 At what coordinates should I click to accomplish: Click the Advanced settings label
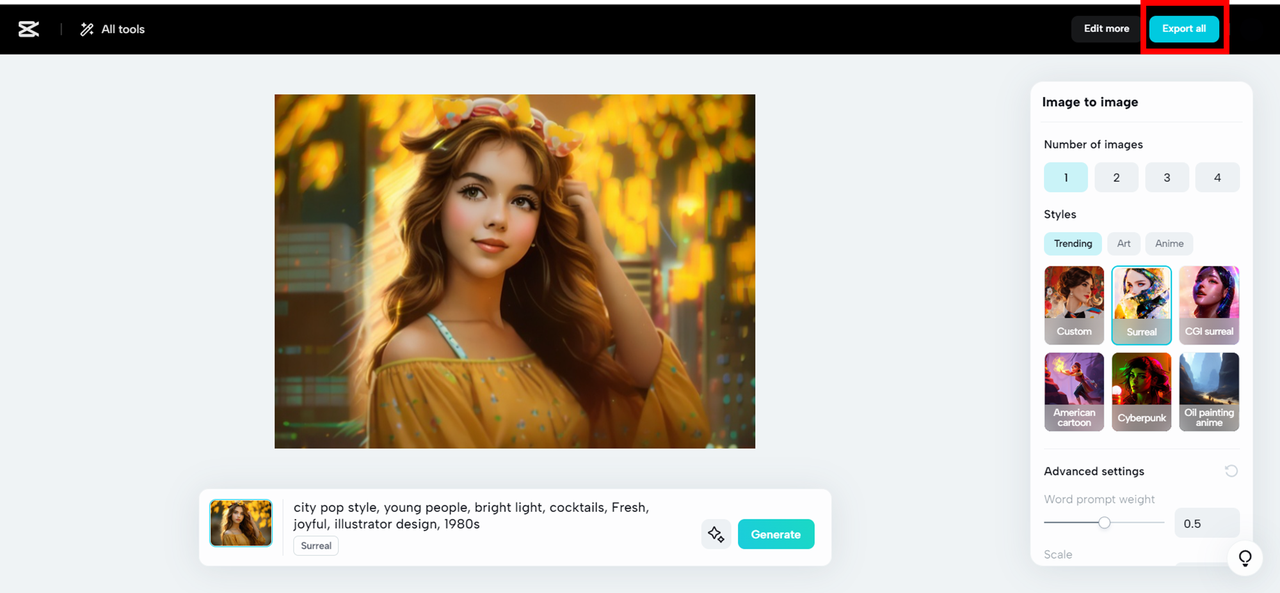click(x=1094, y=471)
